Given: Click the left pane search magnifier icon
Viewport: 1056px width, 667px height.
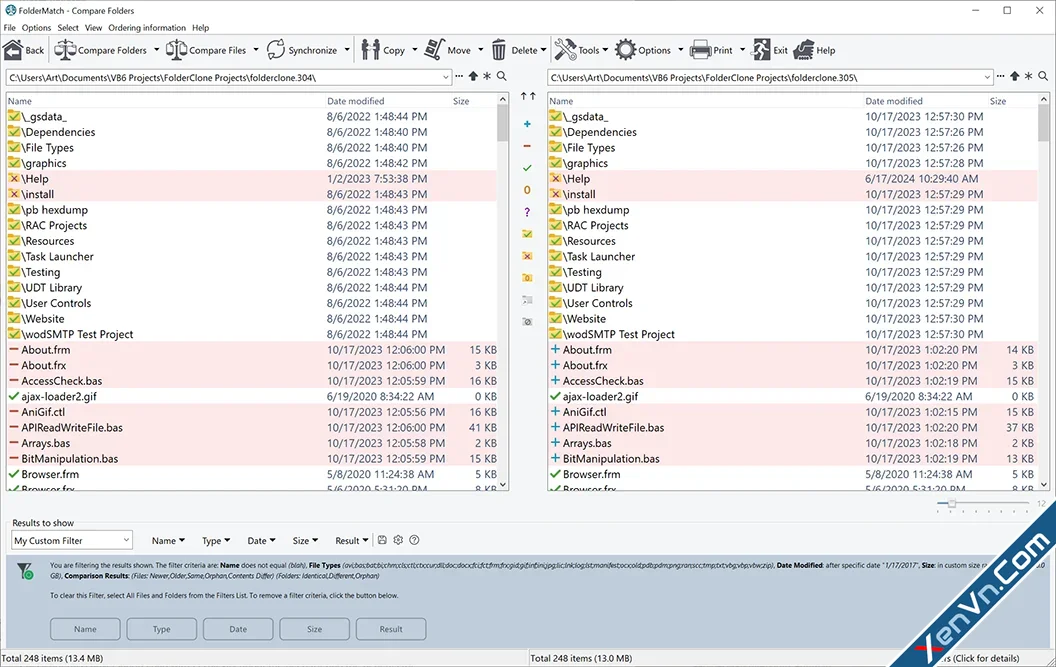Looking at the screenshot, I should (502, 77).
